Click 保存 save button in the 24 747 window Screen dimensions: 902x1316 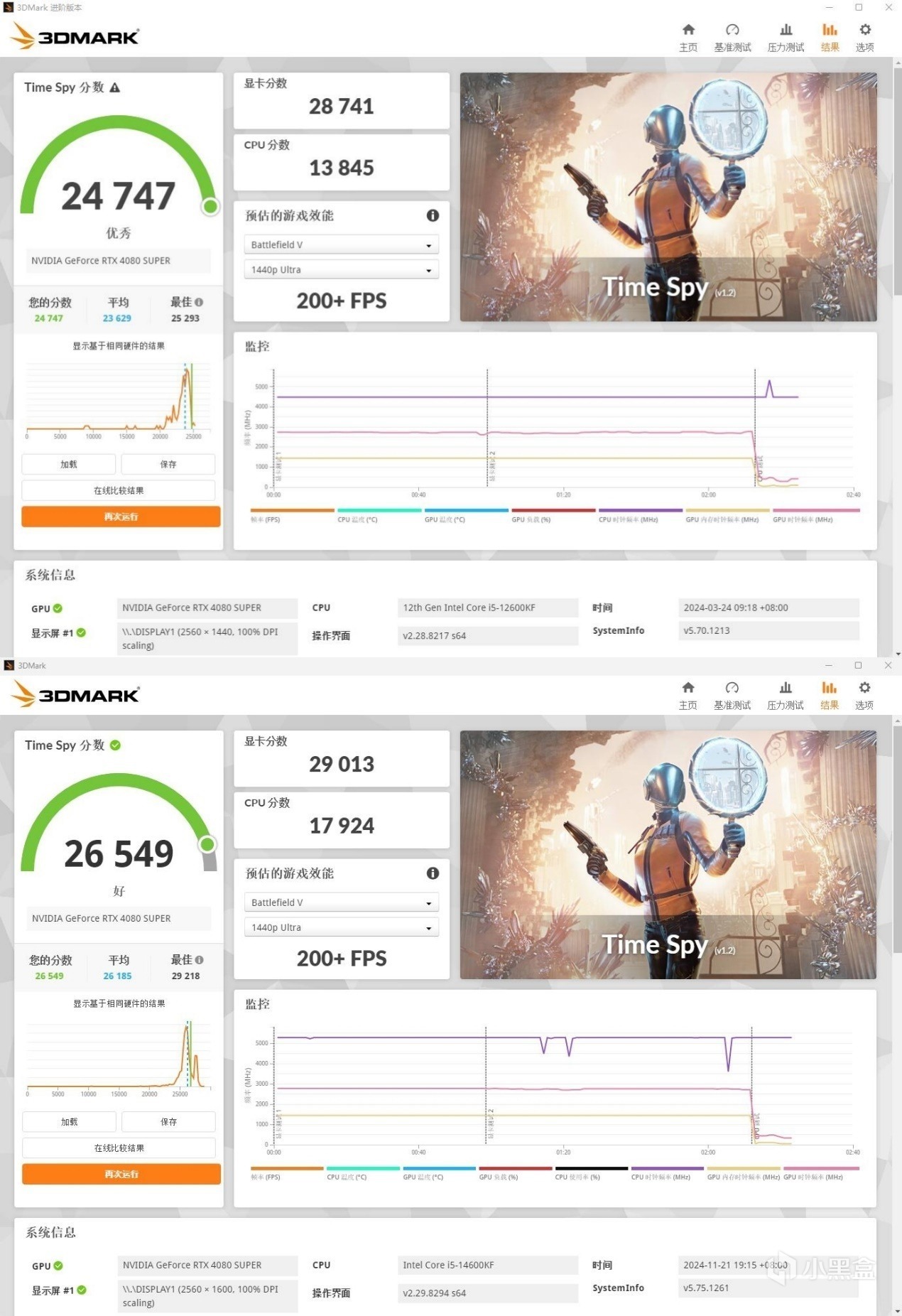(168, 464)
